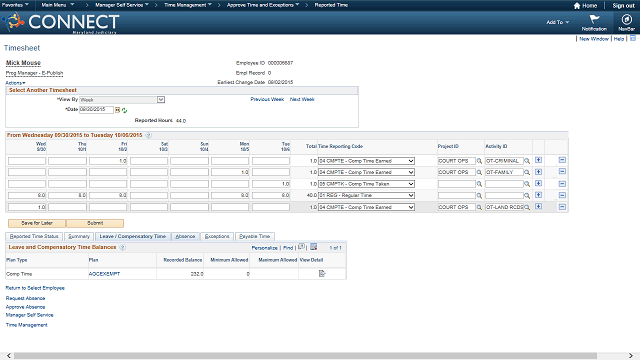Screen dimensions: 640x360
Task: Look up Project ID for Comp Time Taken row
Action: click(x=479, y=184)
